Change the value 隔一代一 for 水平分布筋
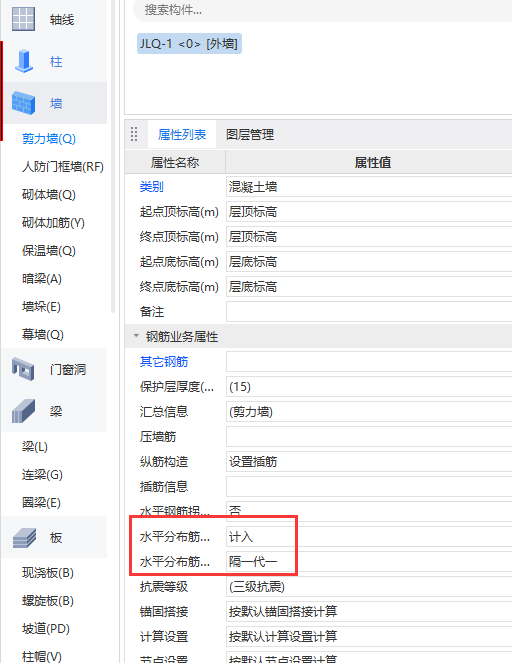The width and height of the screenshot is (512, 663). pos(369,562)
